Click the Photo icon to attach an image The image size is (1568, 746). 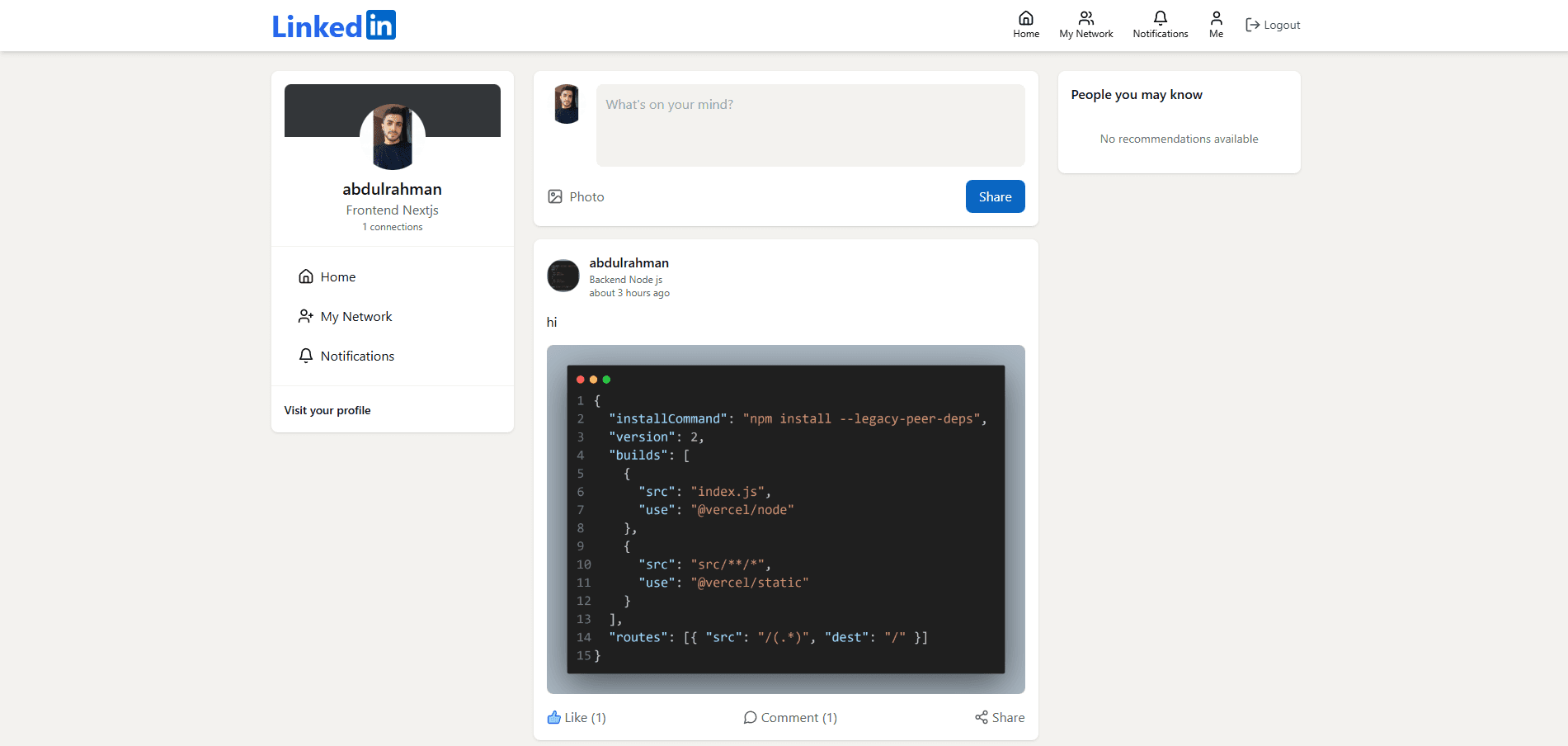[x=556, y=196]
